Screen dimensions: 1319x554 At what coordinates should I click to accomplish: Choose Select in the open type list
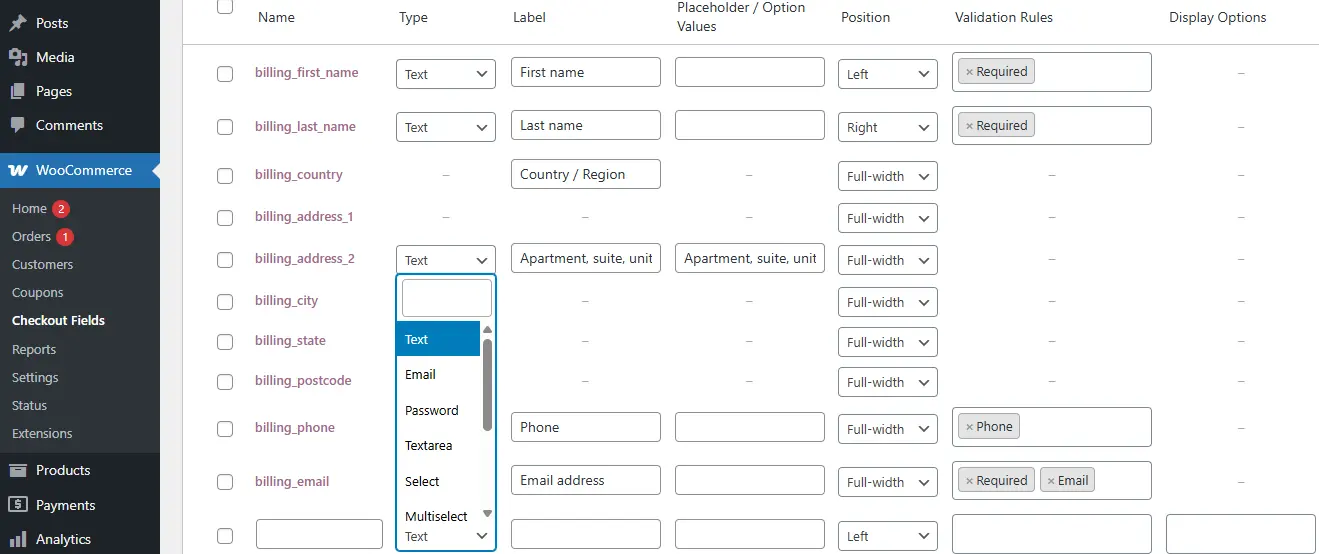tap(438, 481)
